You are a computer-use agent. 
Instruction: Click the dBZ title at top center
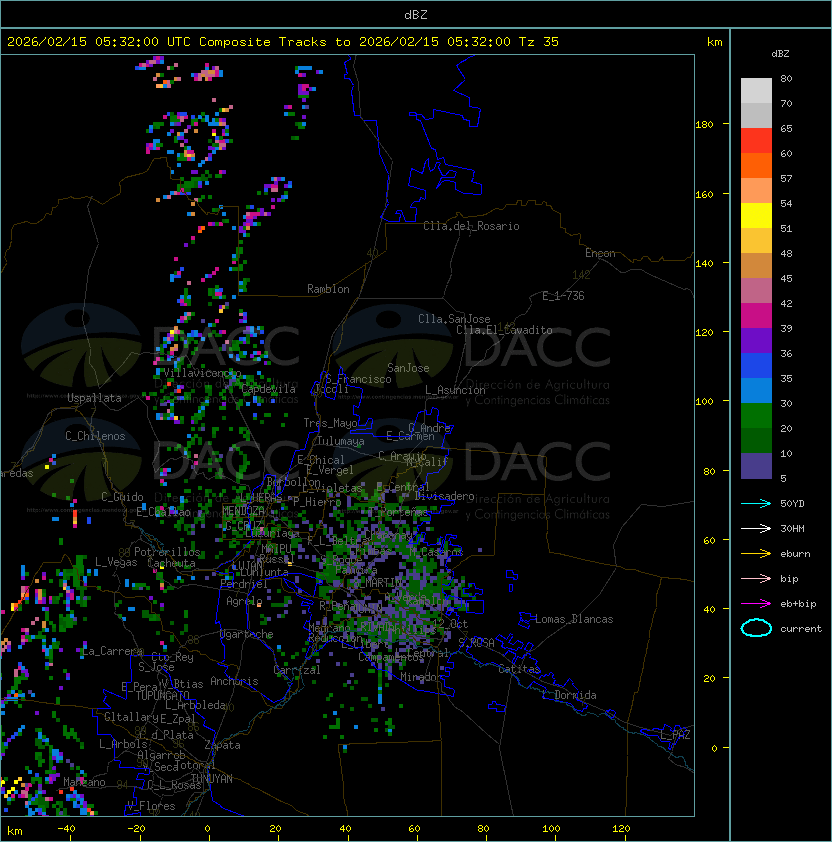click(416, 14)
